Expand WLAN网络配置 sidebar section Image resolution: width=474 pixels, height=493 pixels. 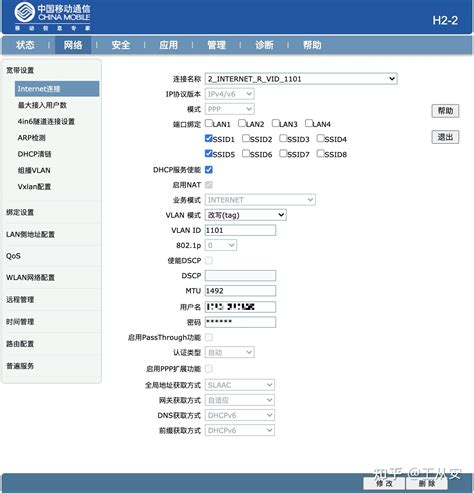[x=30, y=277]
